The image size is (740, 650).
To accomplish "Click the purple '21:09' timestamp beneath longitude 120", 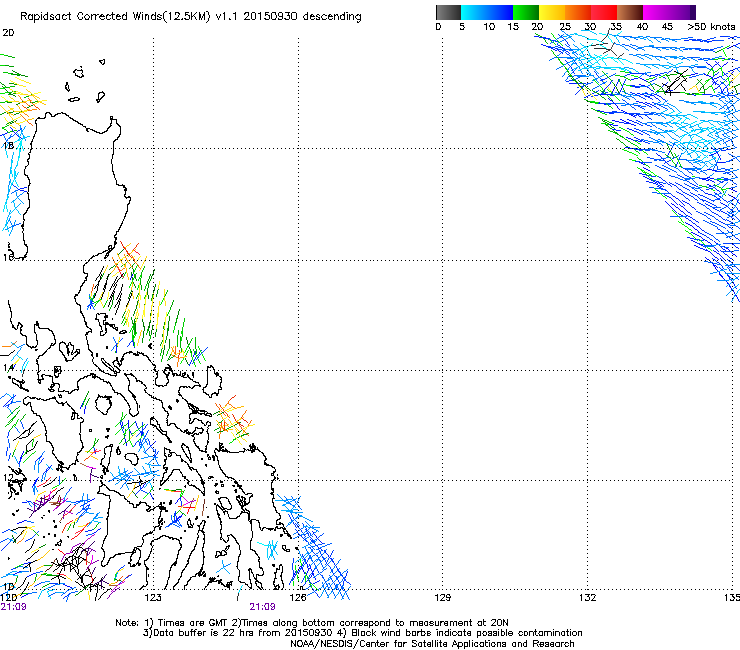I will (13, 607).
